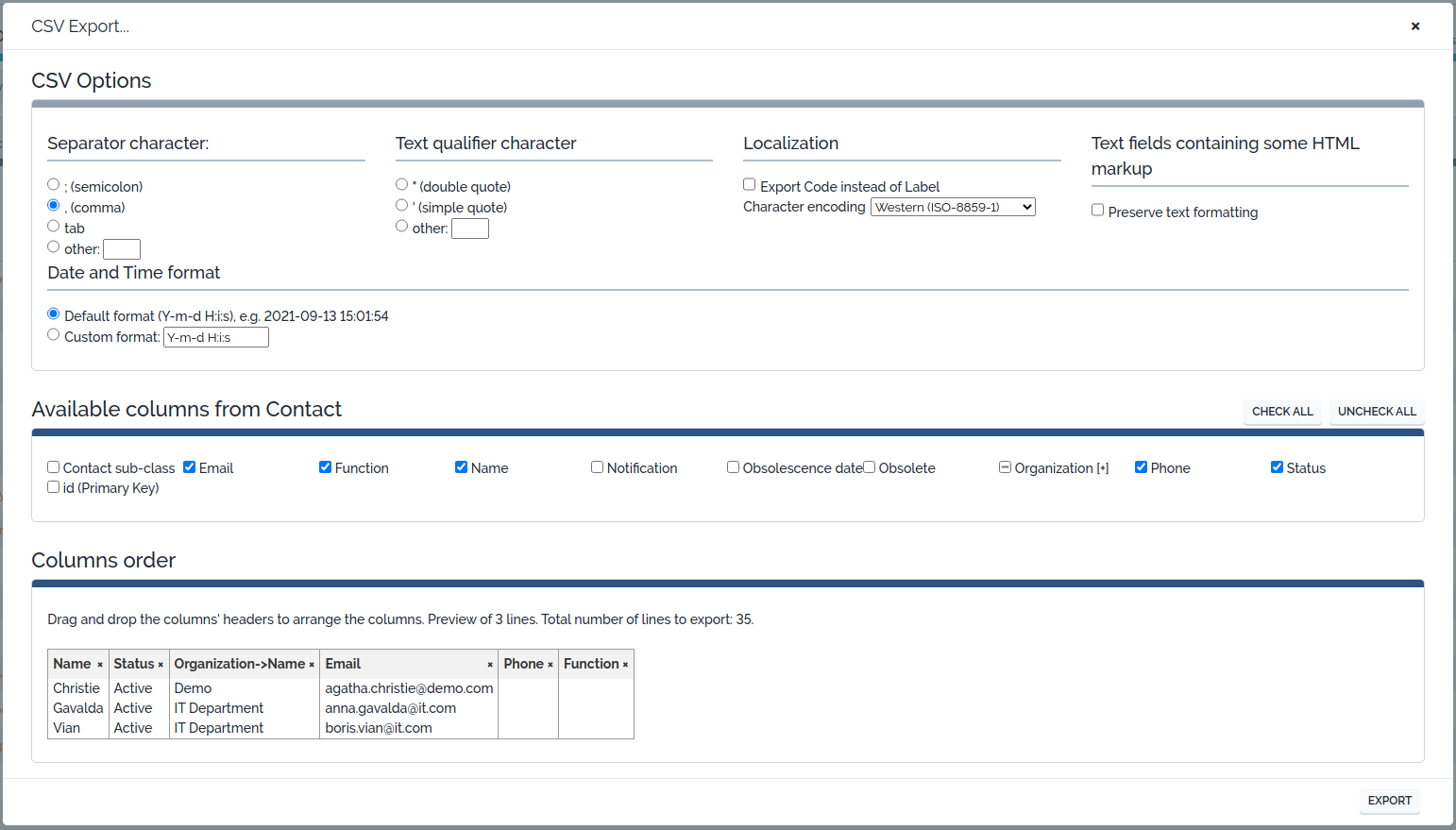Remove the Organization->Name column using its x icon
Screen dimensions: 1456x830
click(x=312, y=664)
